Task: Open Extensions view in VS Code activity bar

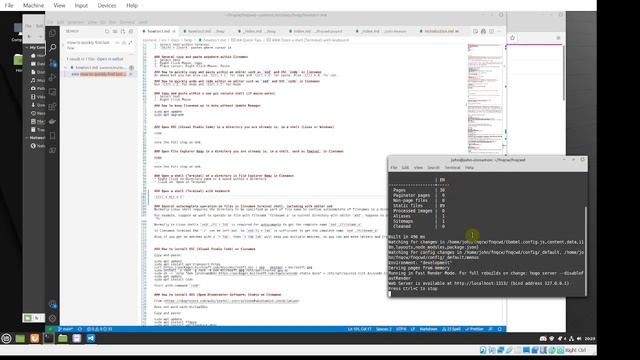Action: pos(52,107)
